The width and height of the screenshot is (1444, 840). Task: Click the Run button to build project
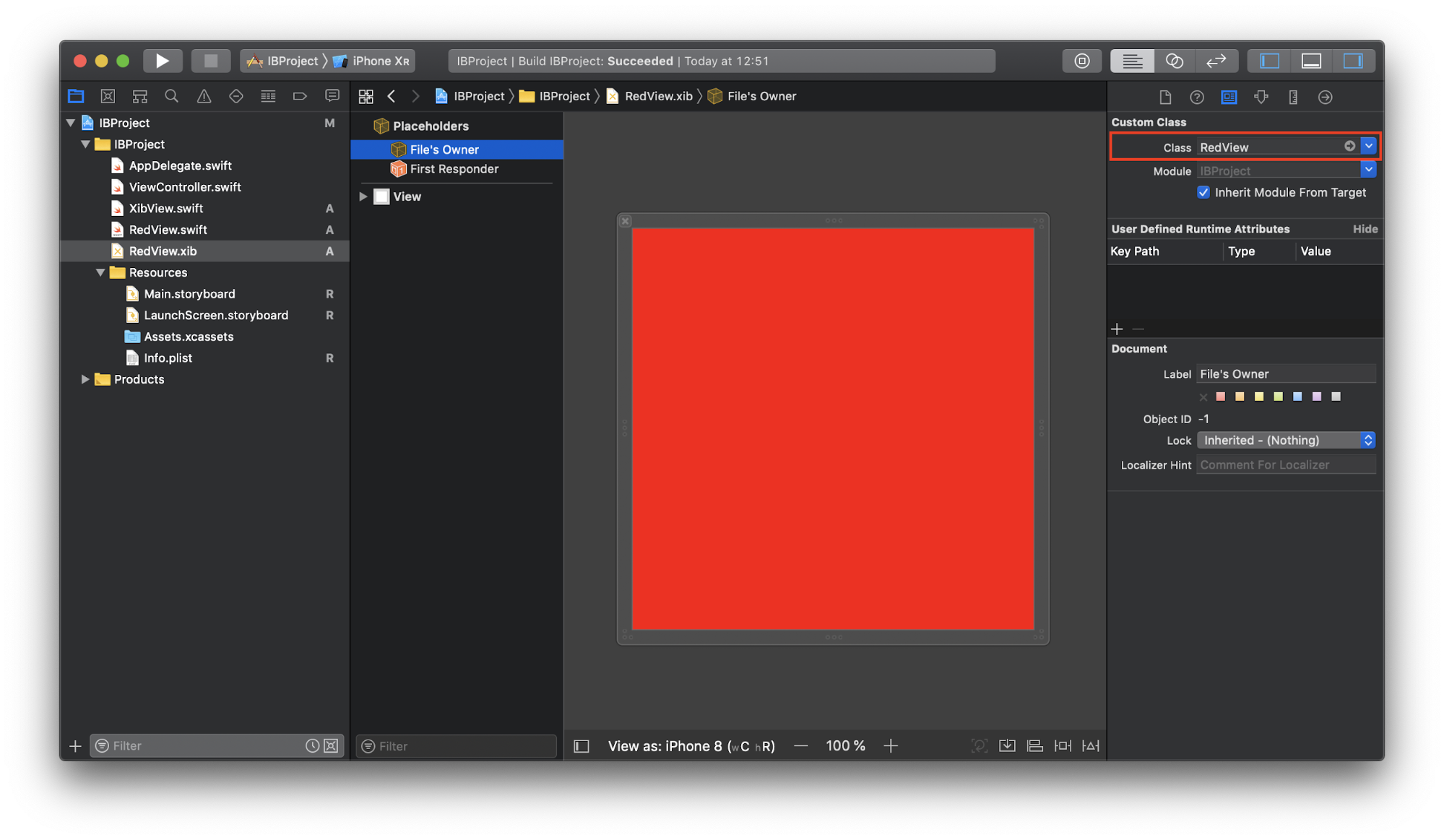[x=163, y=61]
